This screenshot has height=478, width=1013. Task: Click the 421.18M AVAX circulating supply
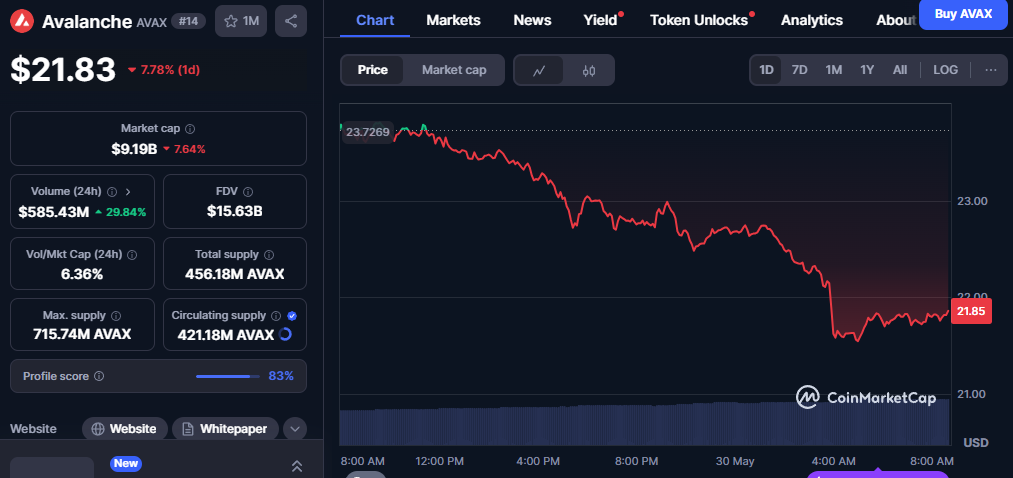[x=224, y=334]
